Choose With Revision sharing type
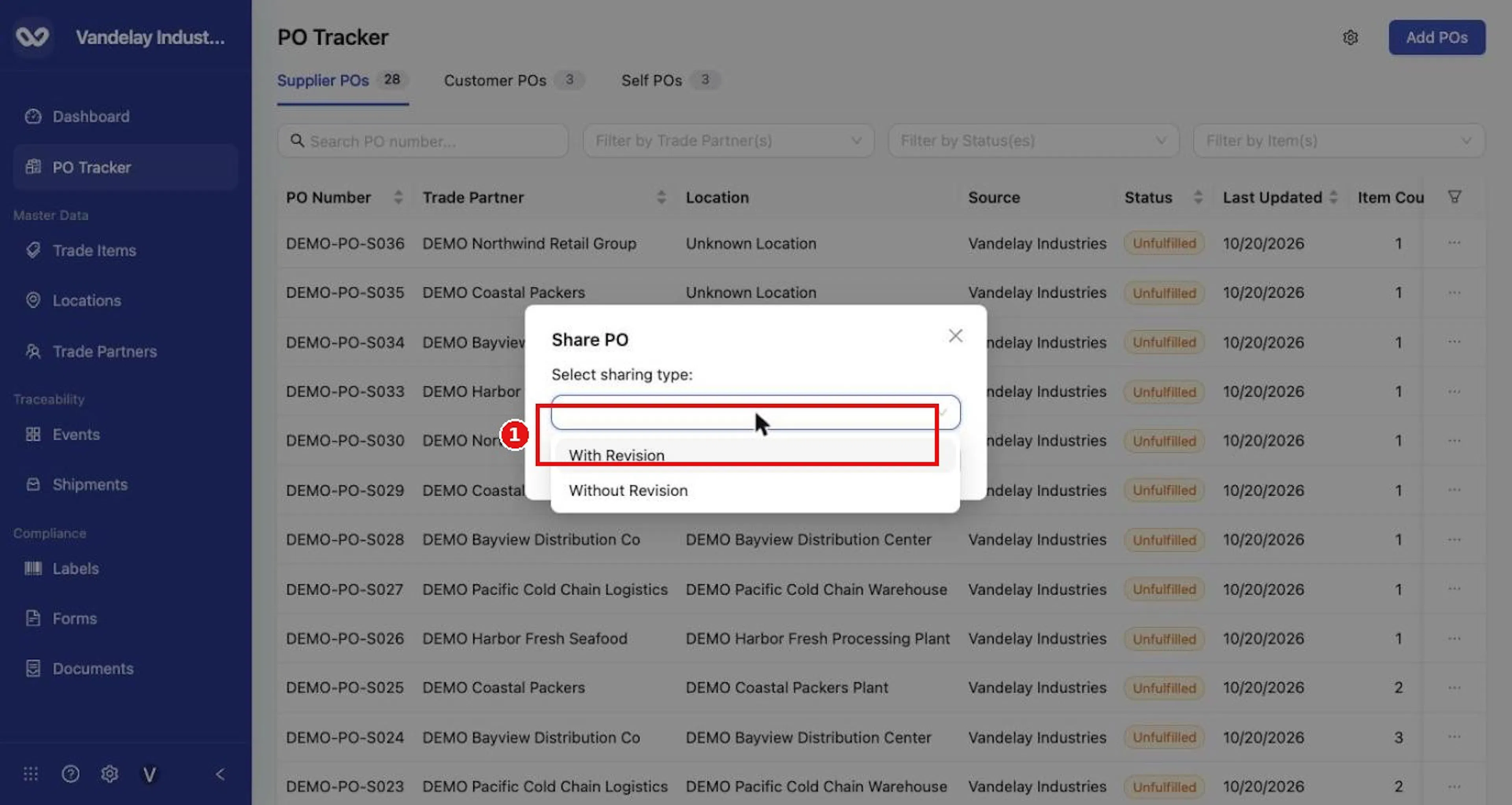The width and height of the screenshot is (1512, 805). click(x=755, y=455)
